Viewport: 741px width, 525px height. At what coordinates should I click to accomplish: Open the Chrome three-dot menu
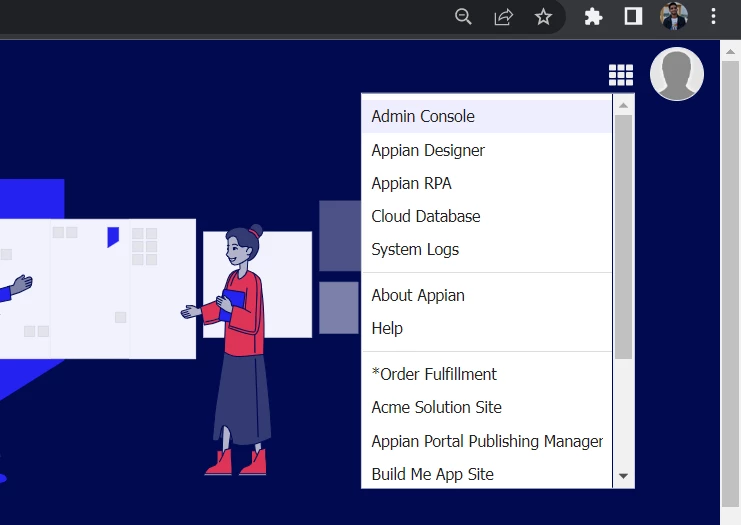[713, 17]
